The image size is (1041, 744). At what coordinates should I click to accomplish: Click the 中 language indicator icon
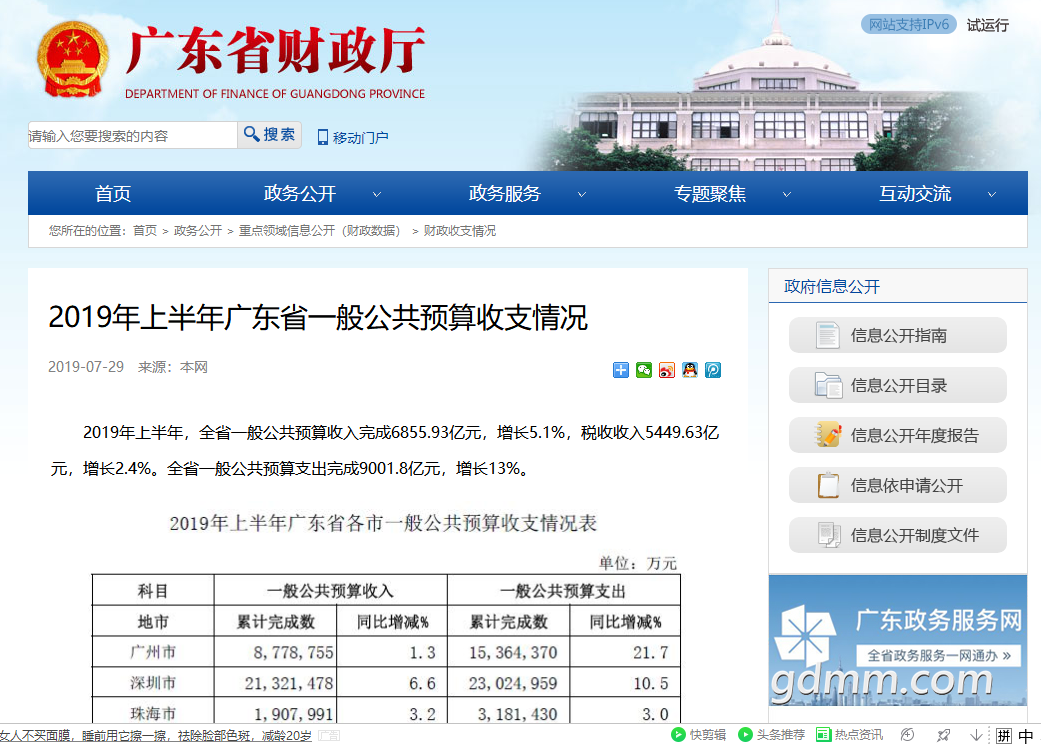[x=1026, y=735]
